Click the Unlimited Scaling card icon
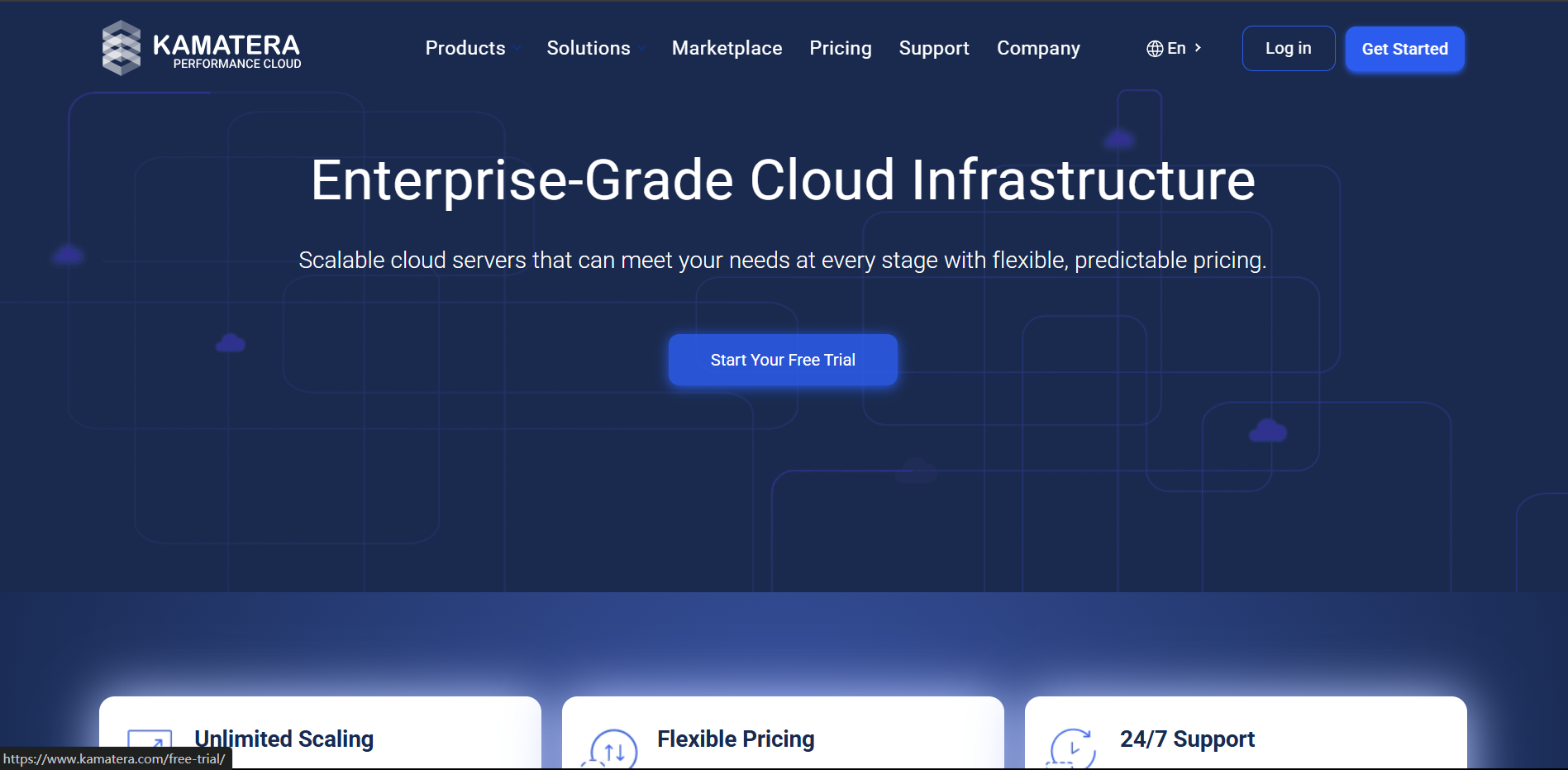The height and width of the screenshot is (770, 1568). (x=150, y=746)
